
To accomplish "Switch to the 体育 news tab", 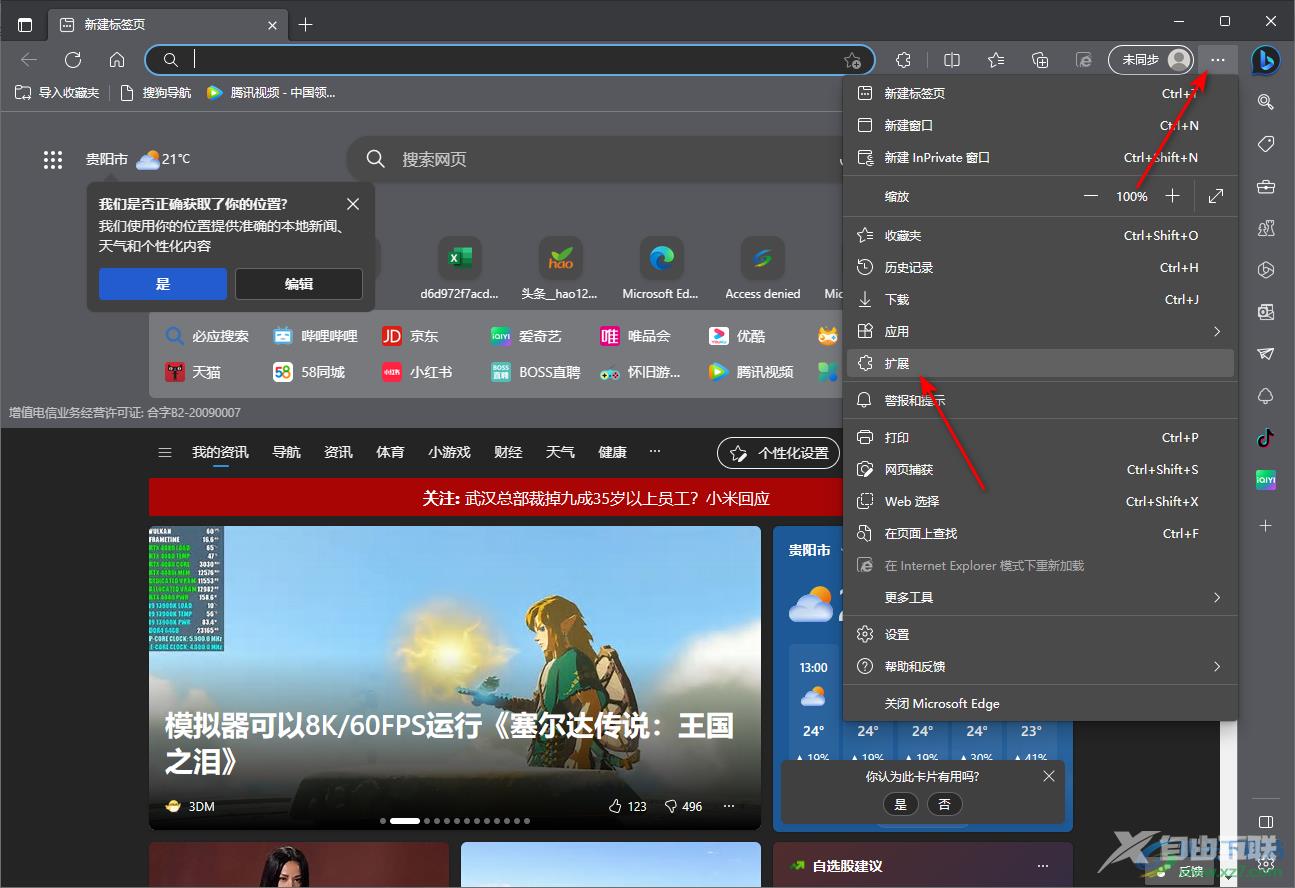I will tap(390, 452).
